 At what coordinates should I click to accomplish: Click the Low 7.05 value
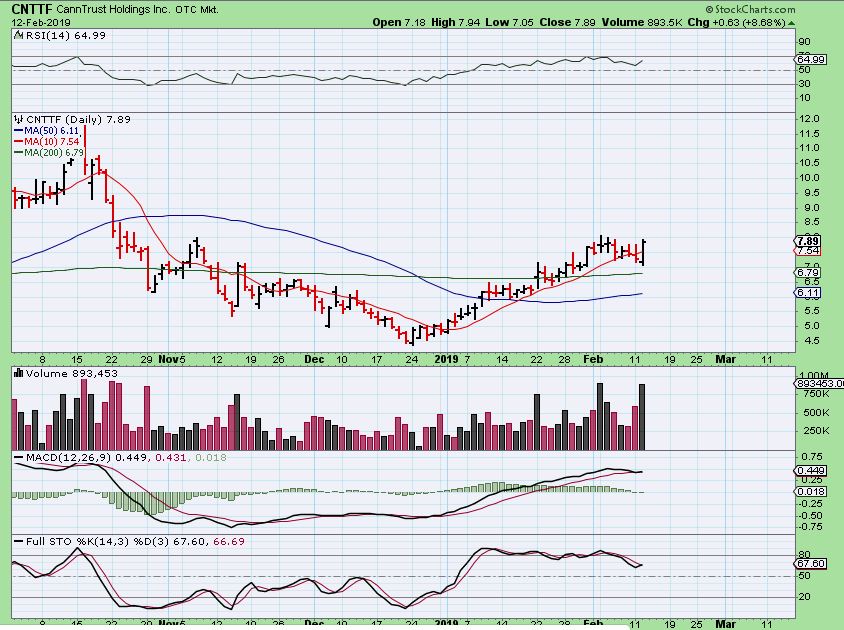coord(509,22)
